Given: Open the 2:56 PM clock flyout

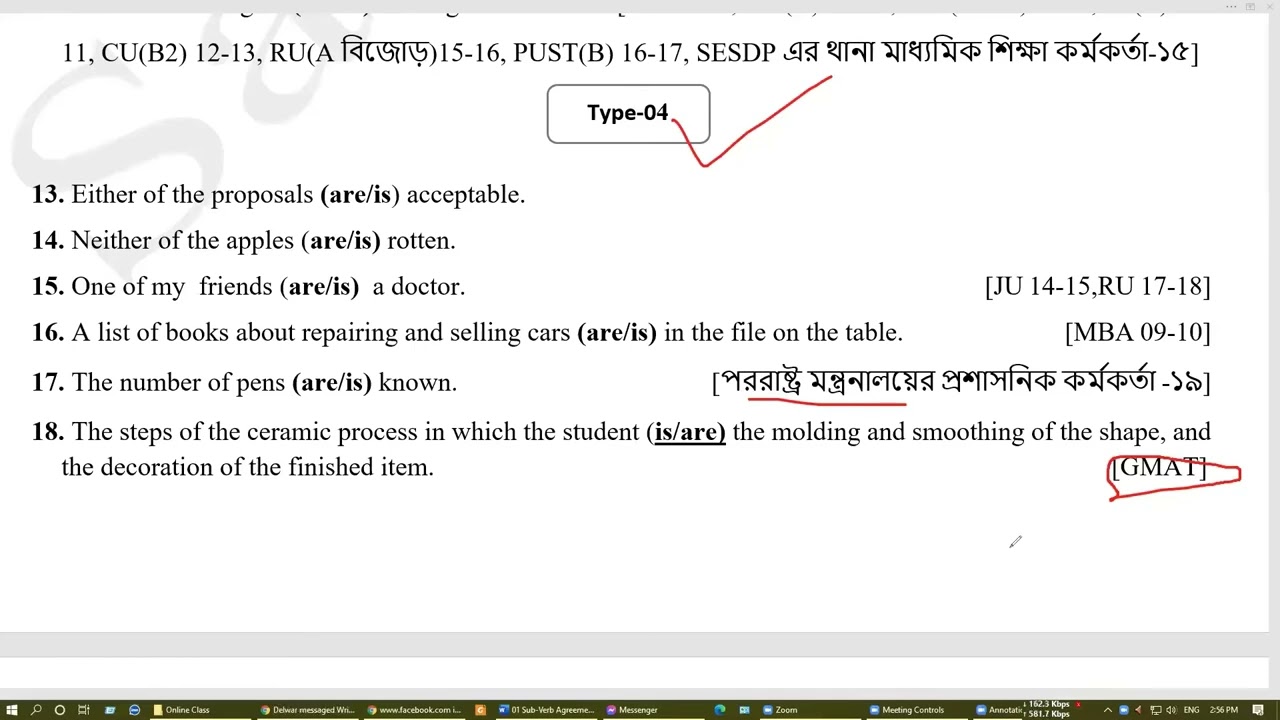Looking at the screenshot, I should pos(1224,710).
